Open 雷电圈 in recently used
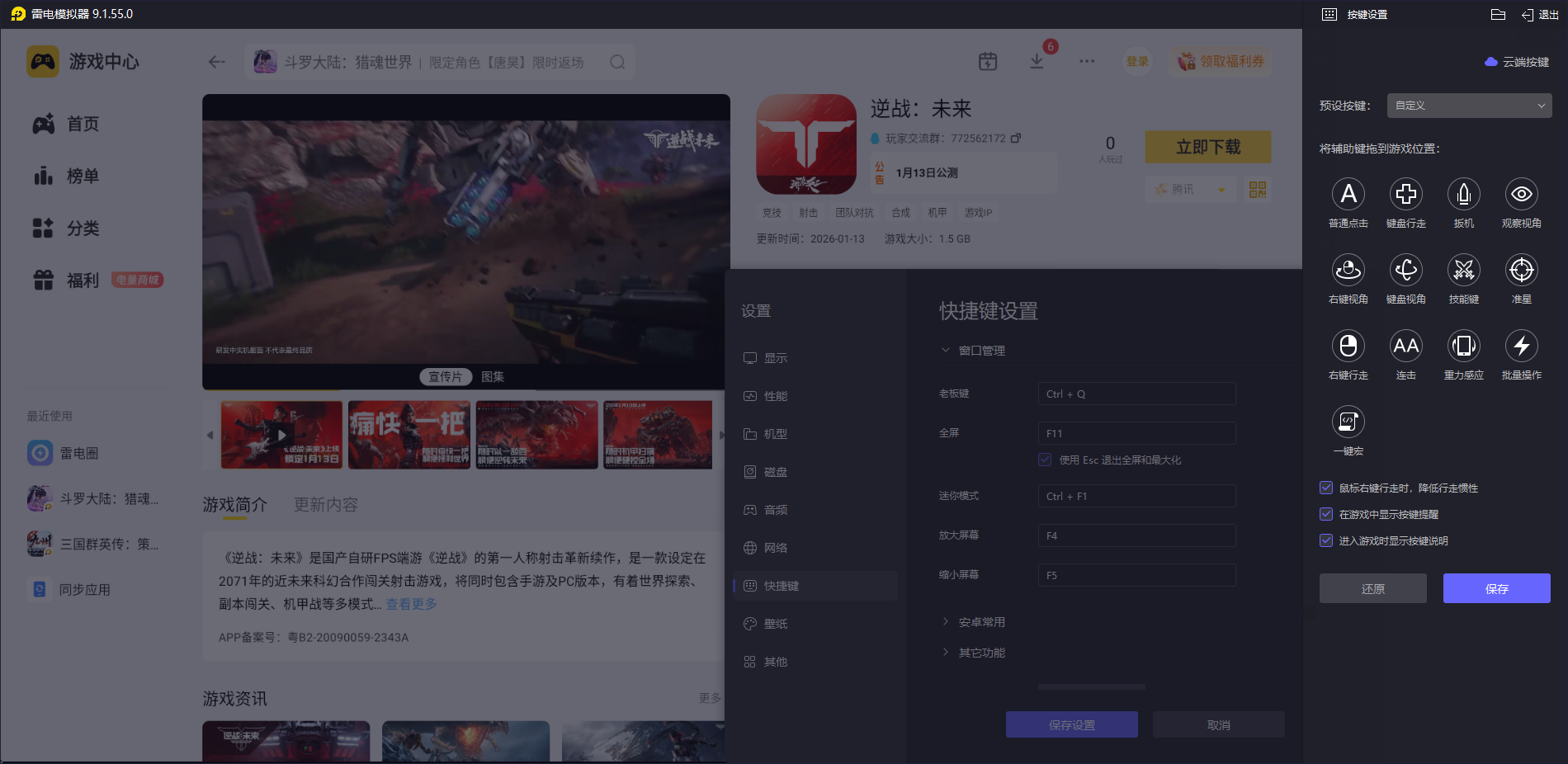Screen dimensions: 1568x764 (x=64, y=453)
